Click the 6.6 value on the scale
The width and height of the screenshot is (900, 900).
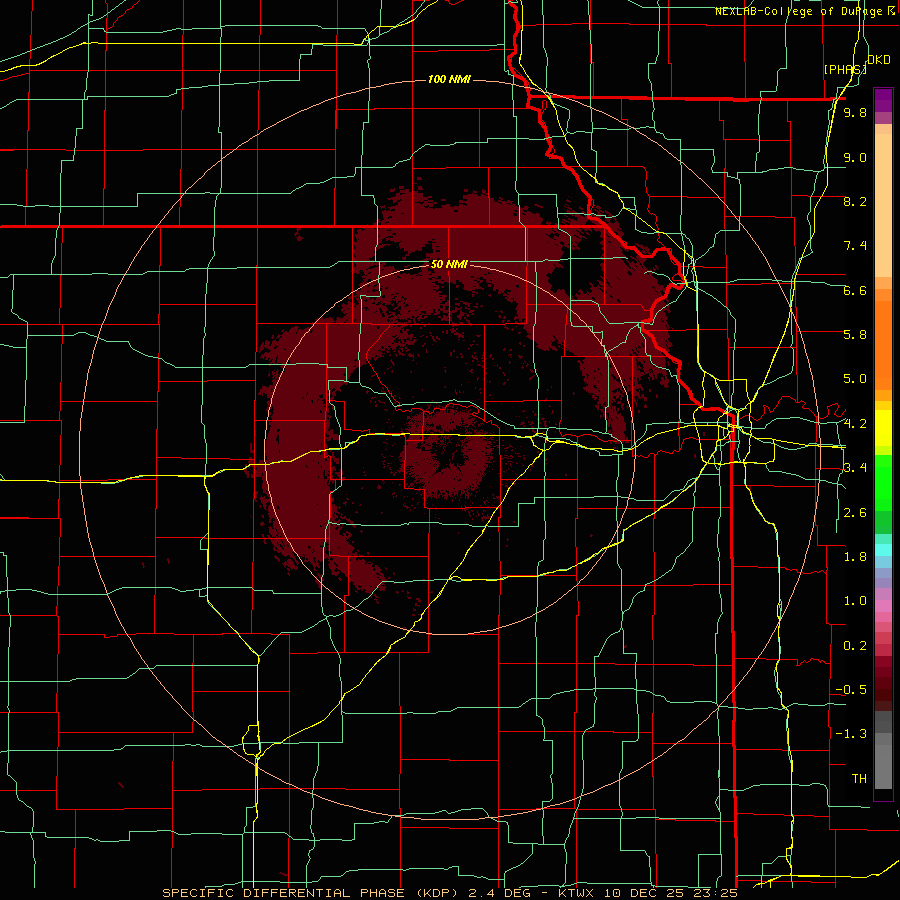[855, 290]
